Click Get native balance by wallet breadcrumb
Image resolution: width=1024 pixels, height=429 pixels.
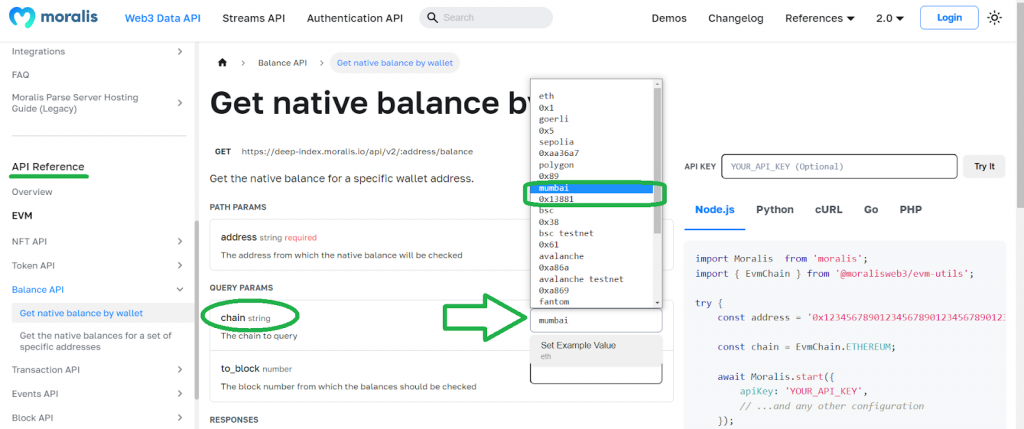395,63
